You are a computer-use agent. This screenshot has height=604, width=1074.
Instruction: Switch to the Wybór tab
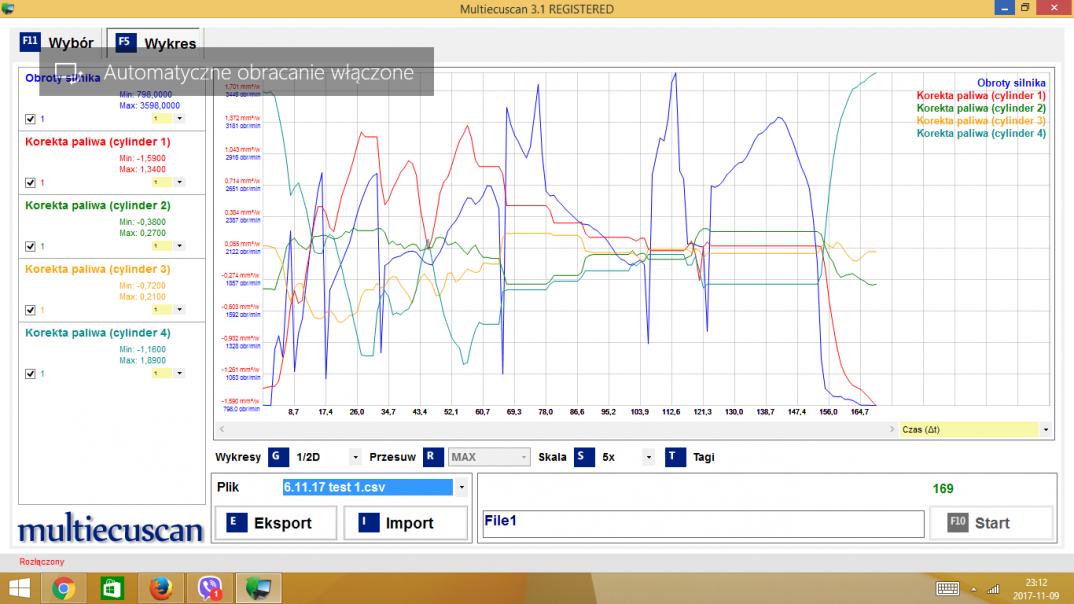pos(58,43)
